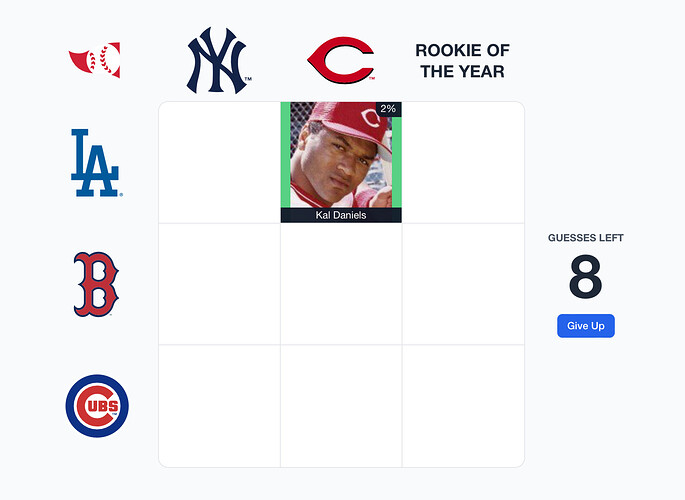The image size is (685, 500).
Task: Select the Dodgers and Yankees cell
Action: coord(219,162)
